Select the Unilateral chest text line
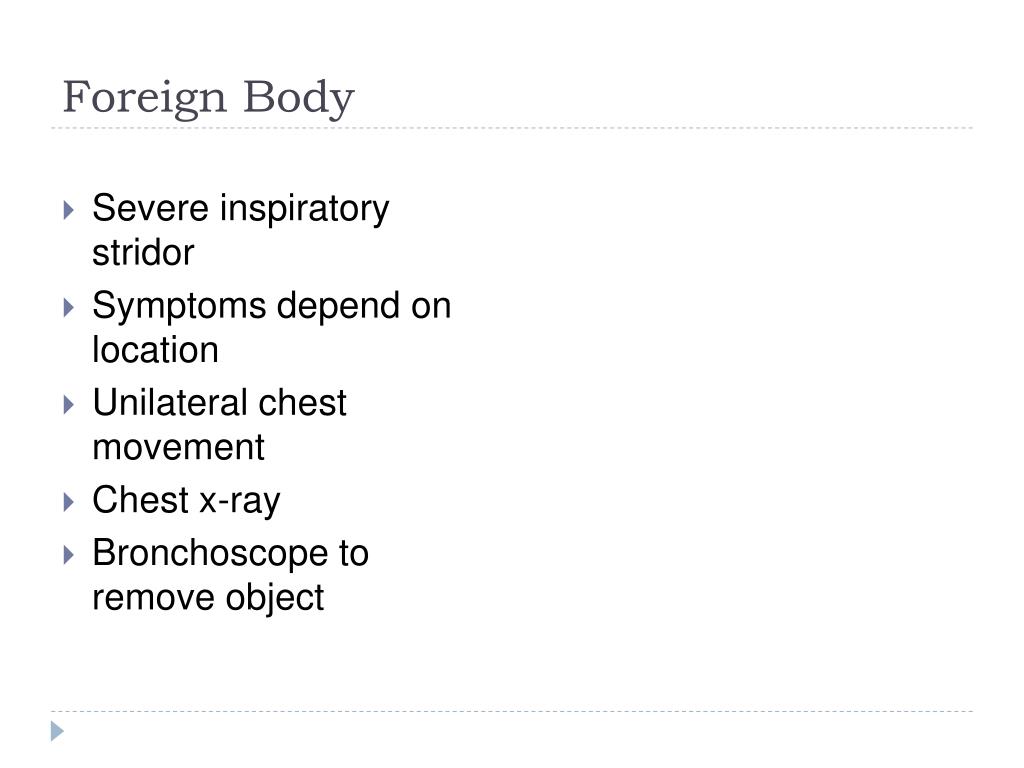The image size is (1024, 768). pyautogui.click(x=219, y=403)
